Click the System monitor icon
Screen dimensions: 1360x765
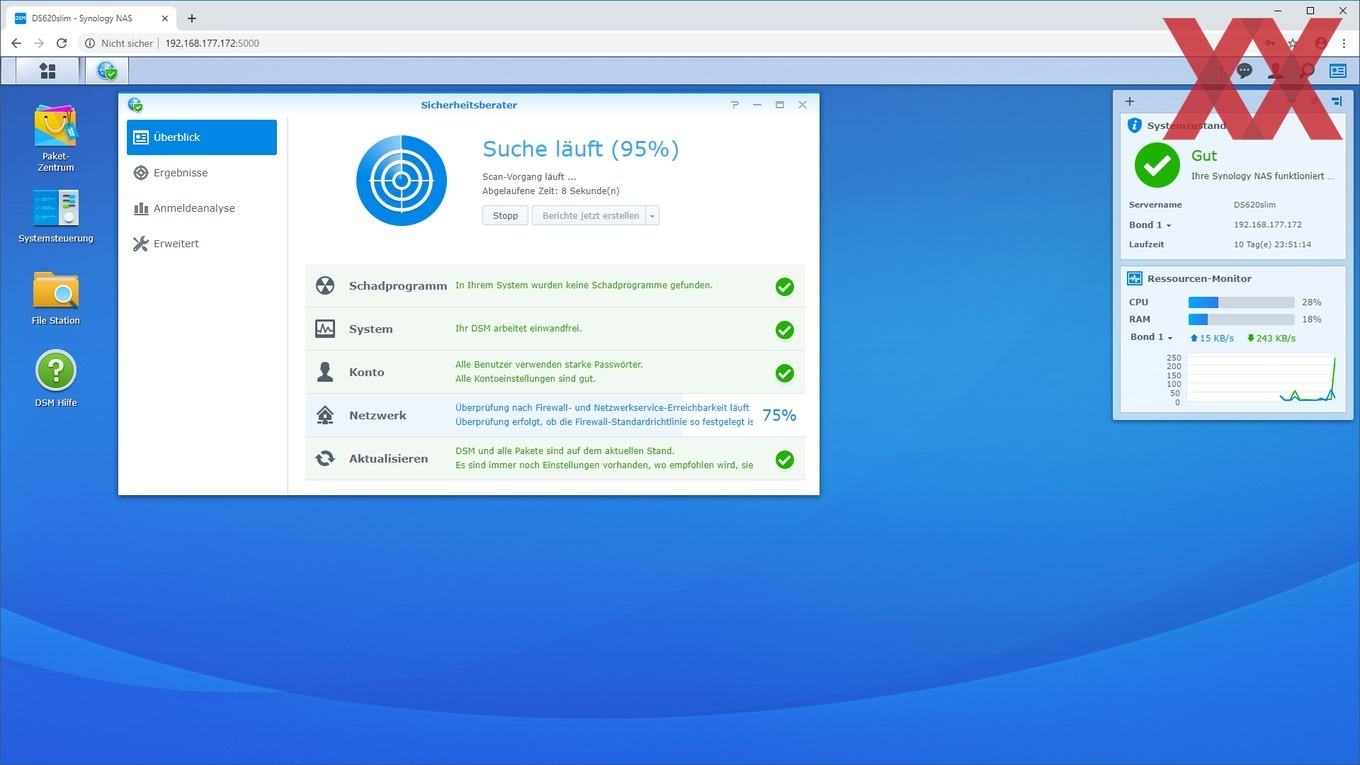[x=325, y=329]
